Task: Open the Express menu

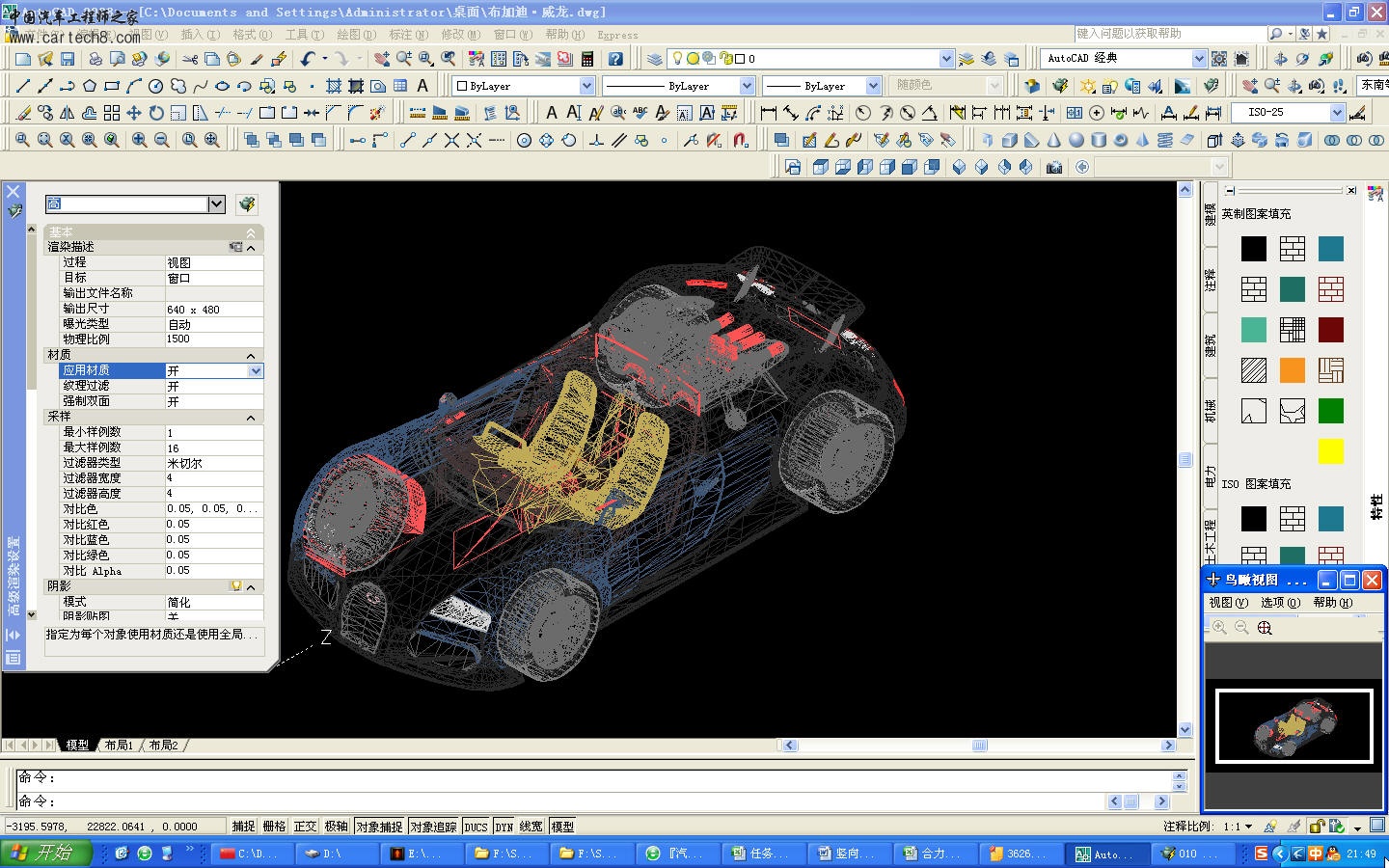Action: (x=617, y=35)
